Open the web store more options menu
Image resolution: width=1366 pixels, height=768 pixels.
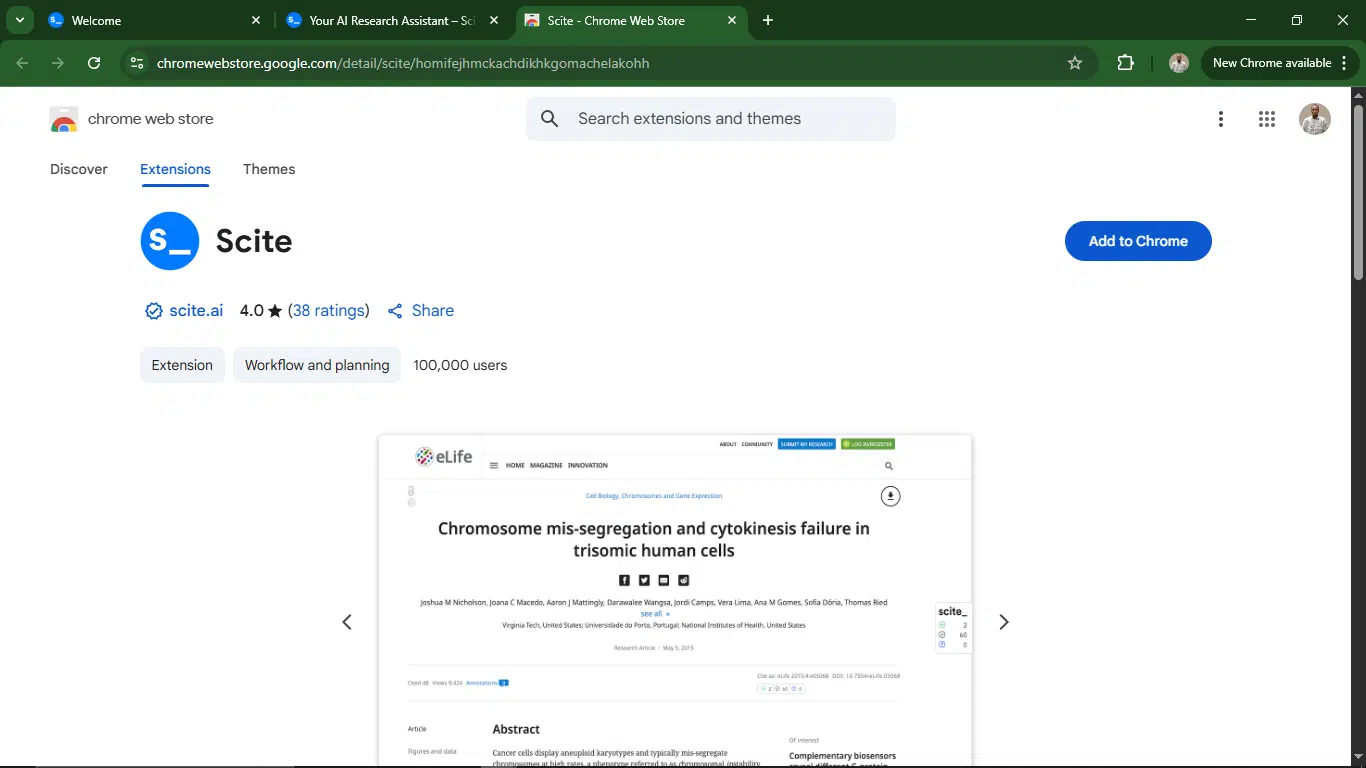pos(1221,119)
